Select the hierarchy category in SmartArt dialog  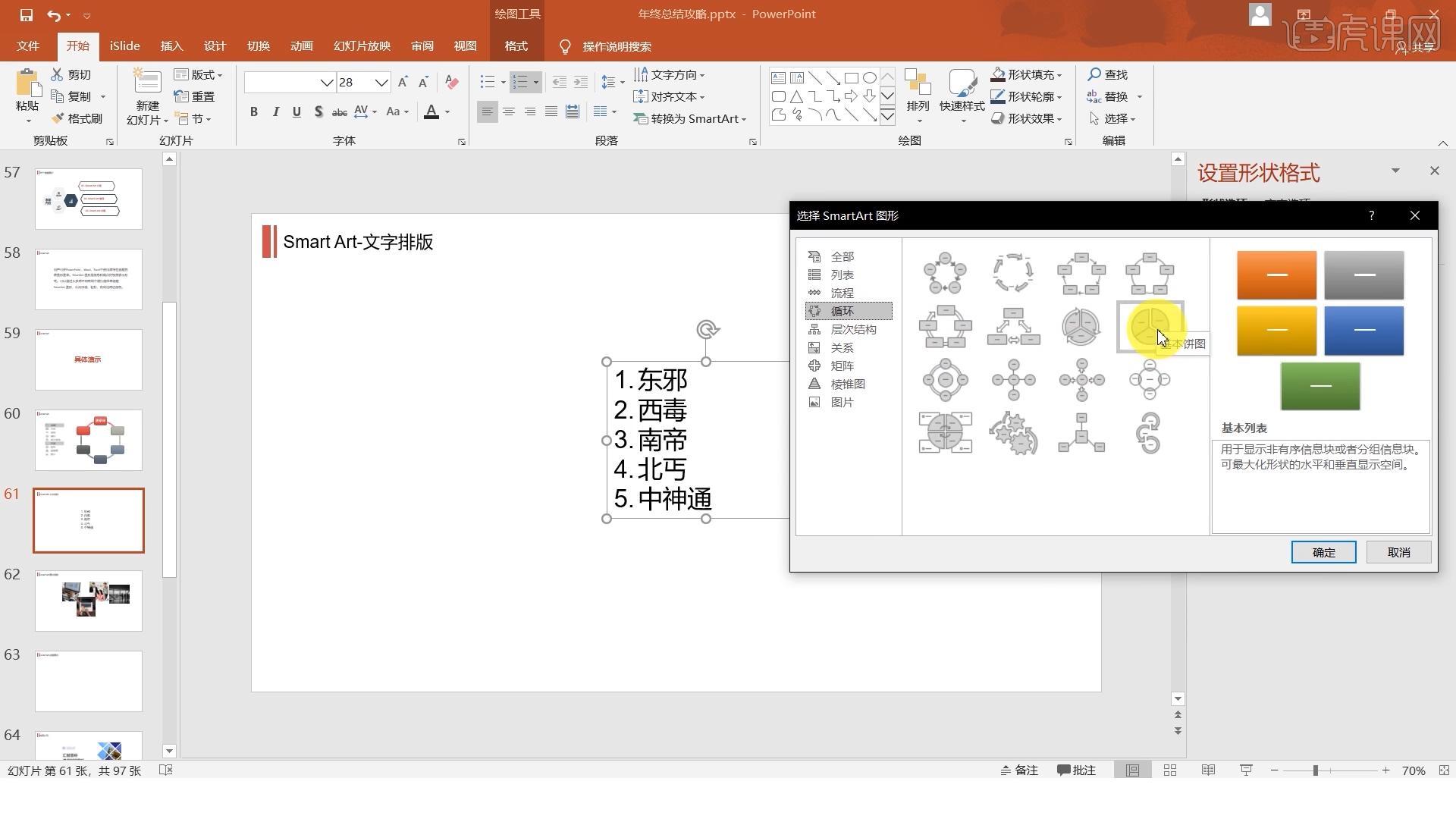pyautogui.click(x=852, y=329)
